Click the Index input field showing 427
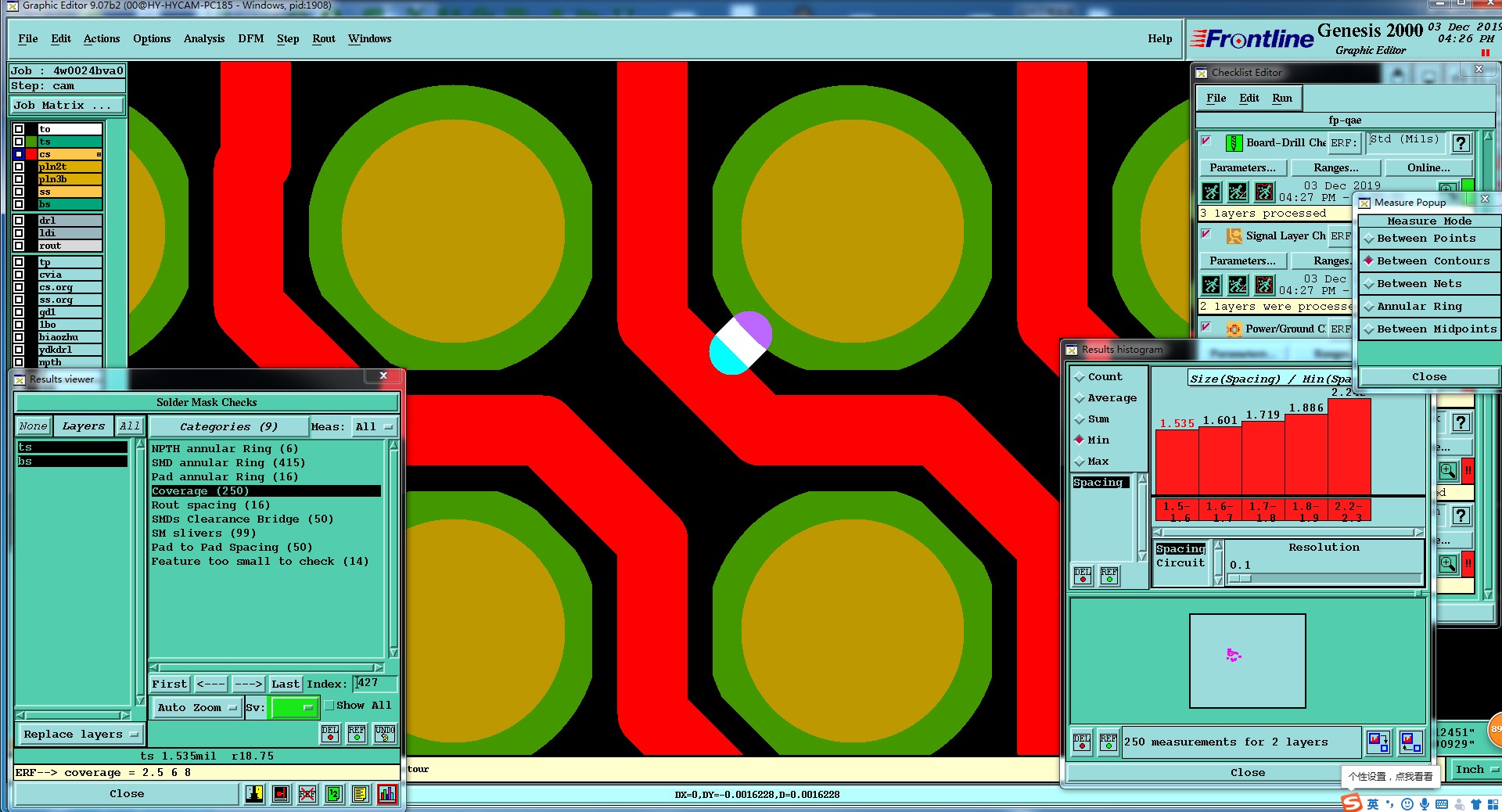1502x812 pixels. pyautogui.click(x=375, y=684)
